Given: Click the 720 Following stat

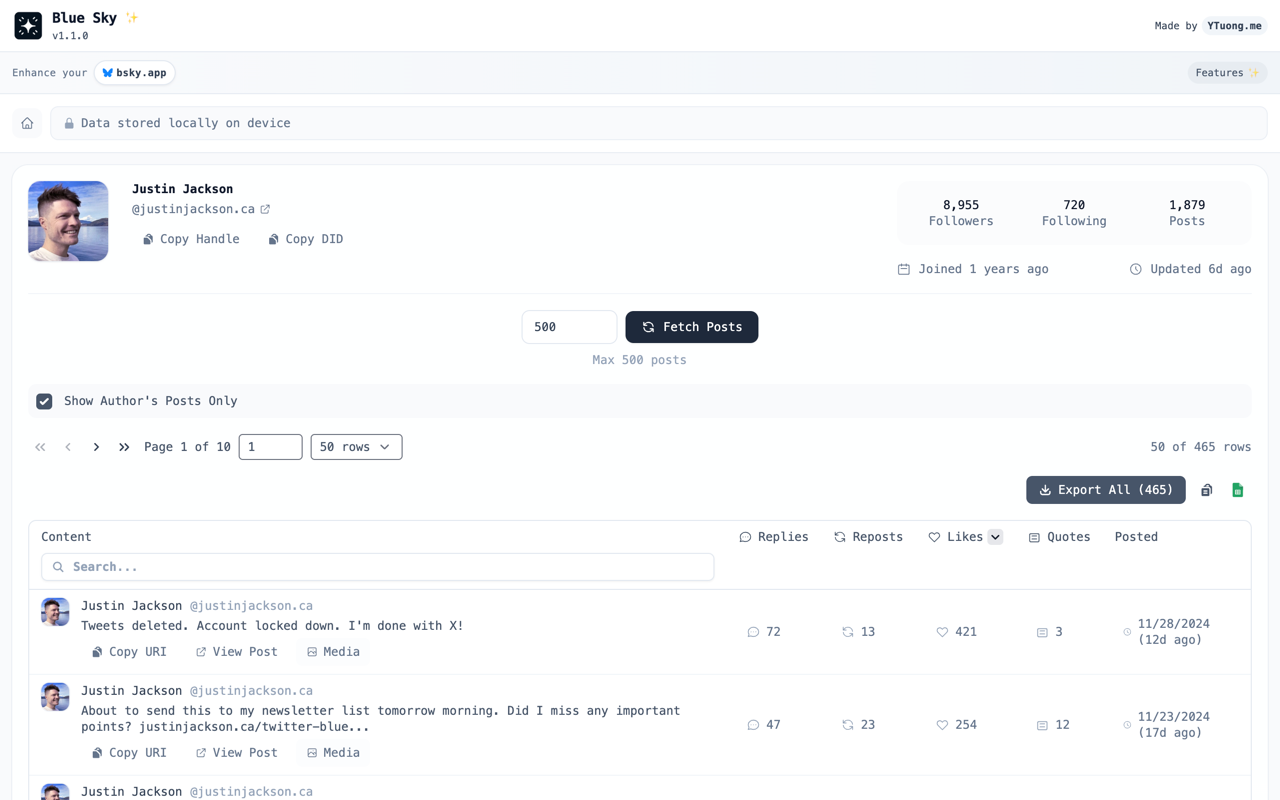Looking at the screenshot, I should [x=1074, y=213].
